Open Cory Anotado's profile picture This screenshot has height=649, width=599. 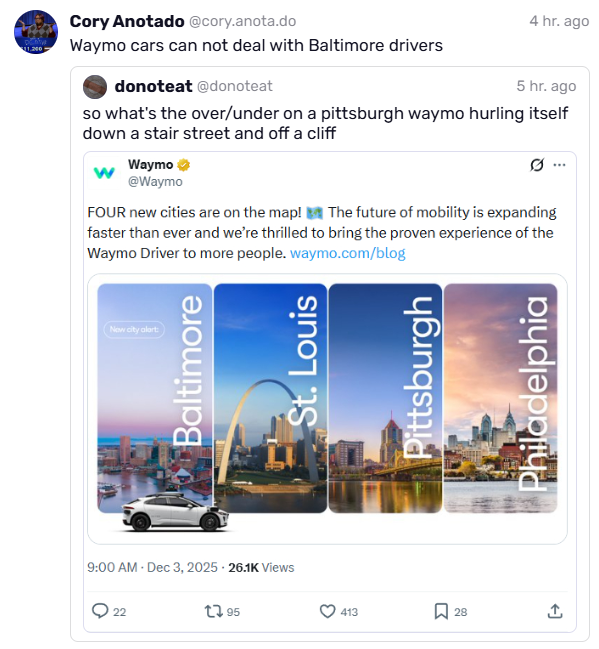[x=36, y=32]
